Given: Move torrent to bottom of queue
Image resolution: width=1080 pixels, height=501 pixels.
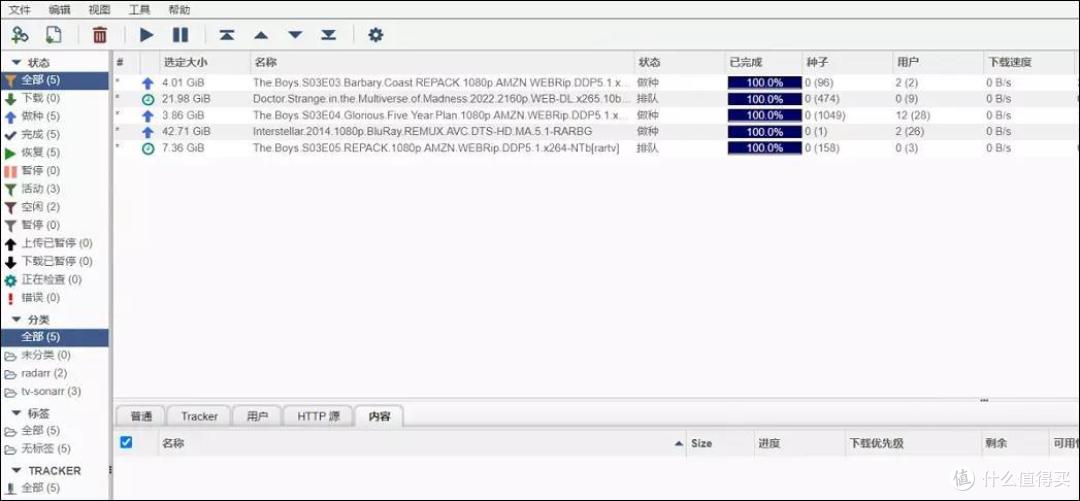Looking at the screenshot, I should [x=329, y=34].
